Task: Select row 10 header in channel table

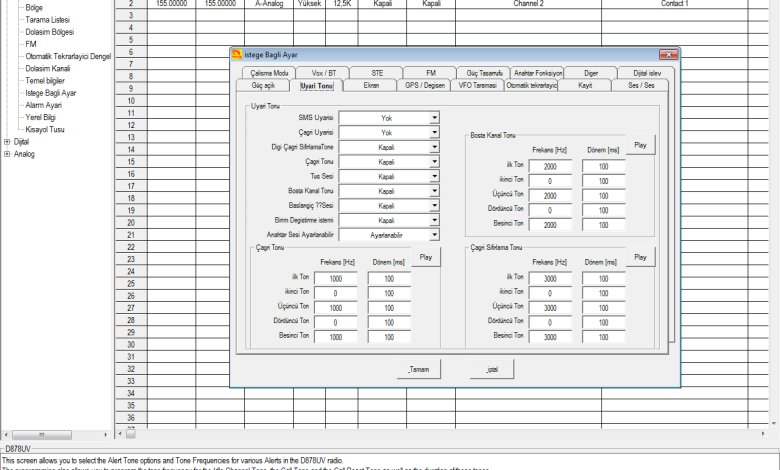Action: (131, 100)
